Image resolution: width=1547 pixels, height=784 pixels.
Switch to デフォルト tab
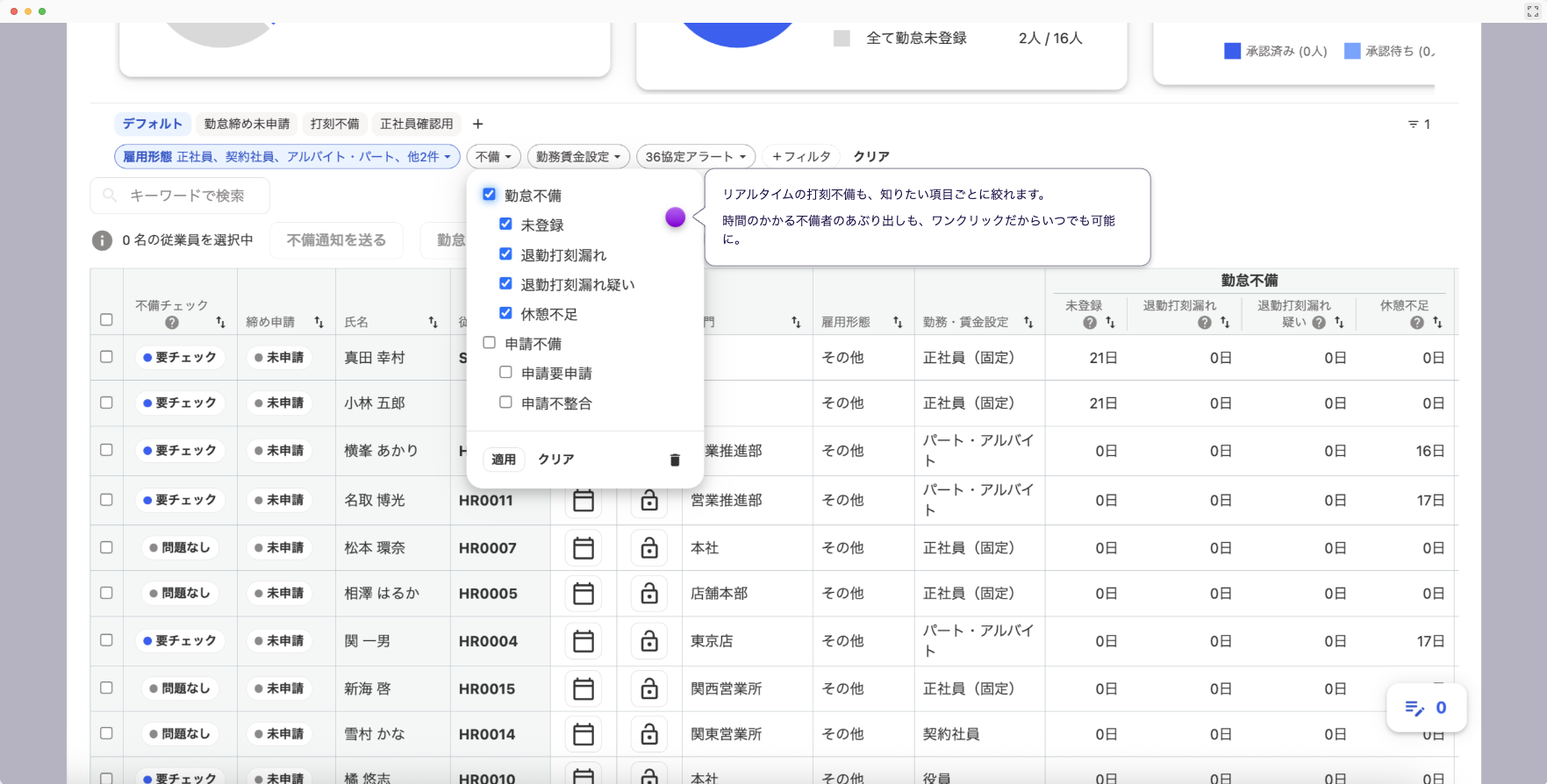pos(153,124)
